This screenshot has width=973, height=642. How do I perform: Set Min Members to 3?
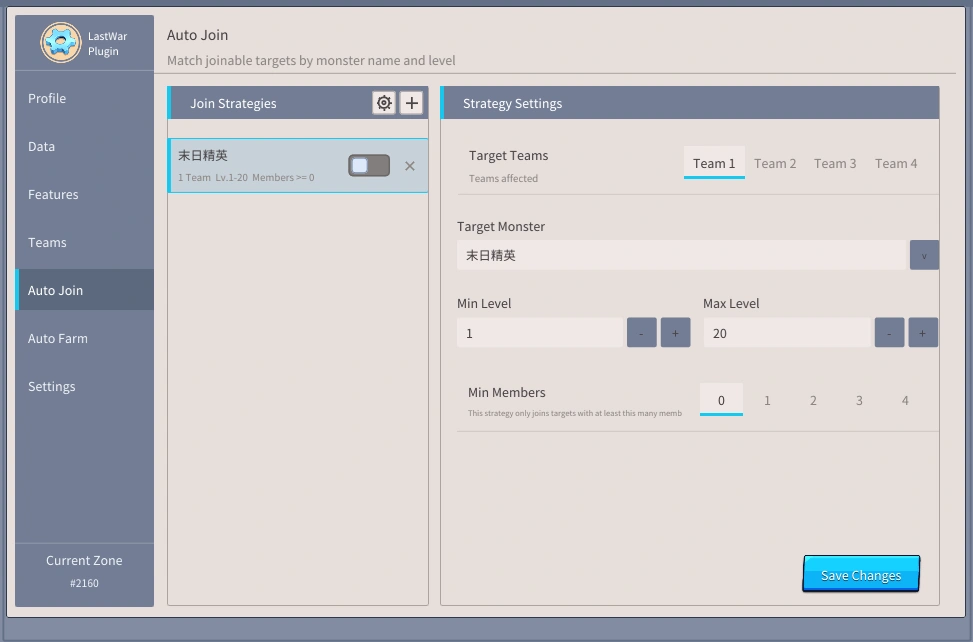tap(859, 400)
